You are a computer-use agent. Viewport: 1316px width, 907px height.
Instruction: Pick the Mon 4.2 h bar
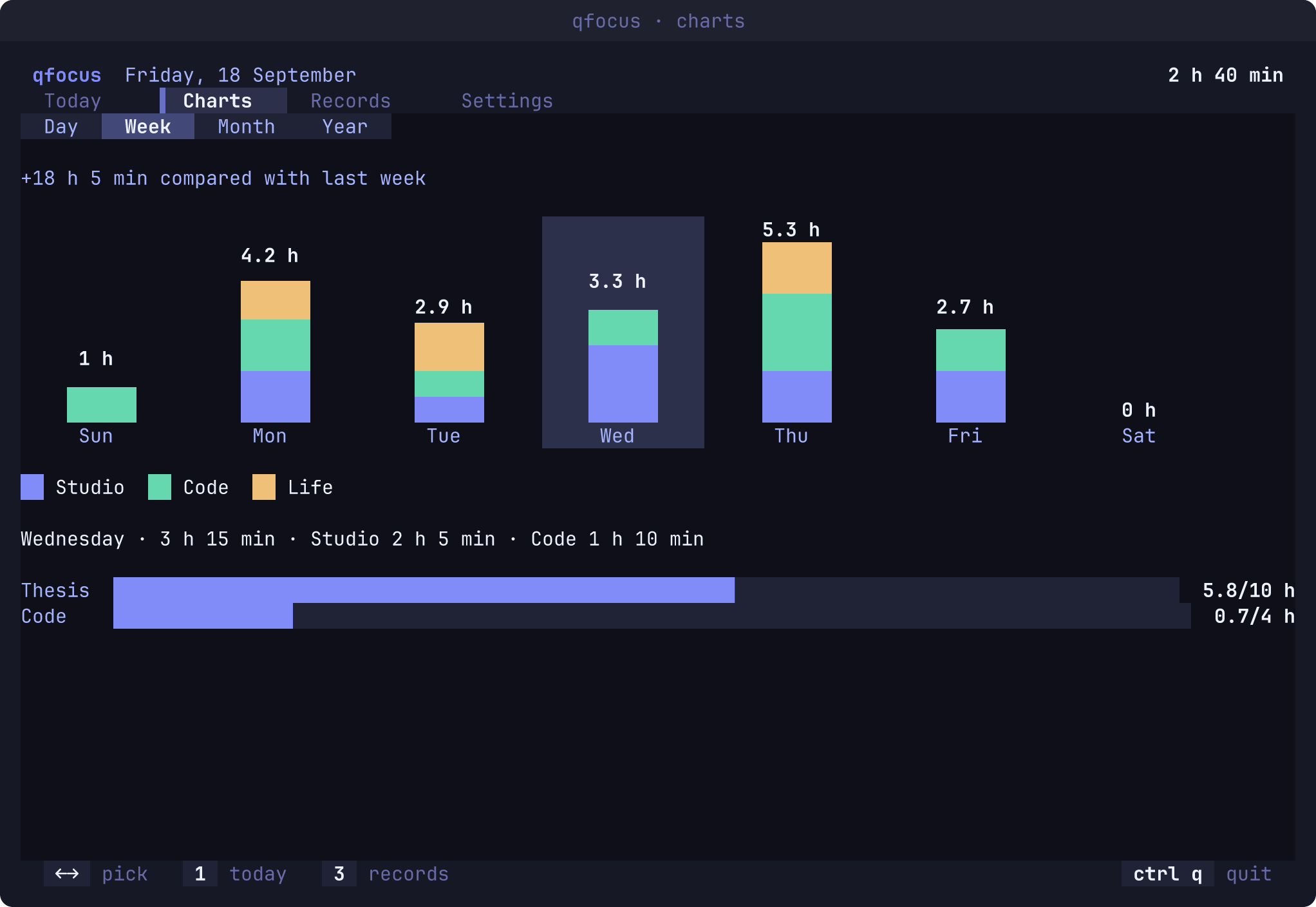[276, 352]
